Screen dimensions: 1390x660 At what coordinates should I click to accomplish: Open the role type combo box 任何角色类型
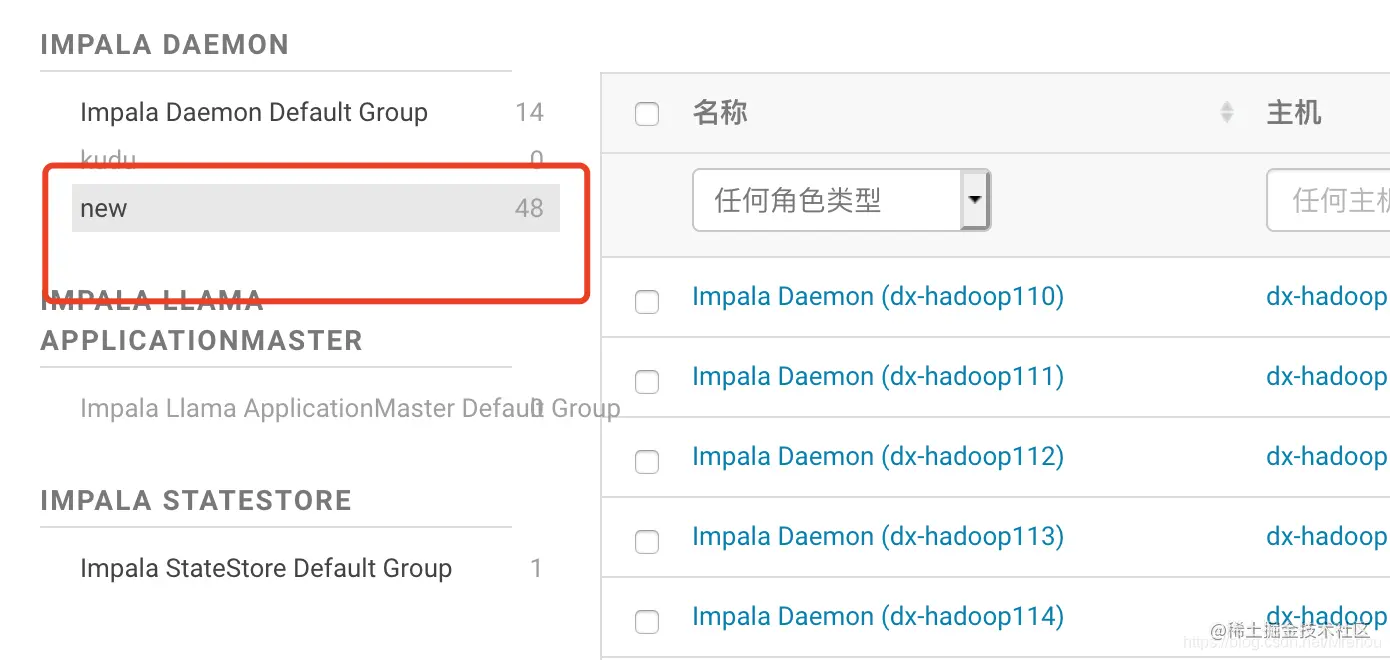pos(841,200)
